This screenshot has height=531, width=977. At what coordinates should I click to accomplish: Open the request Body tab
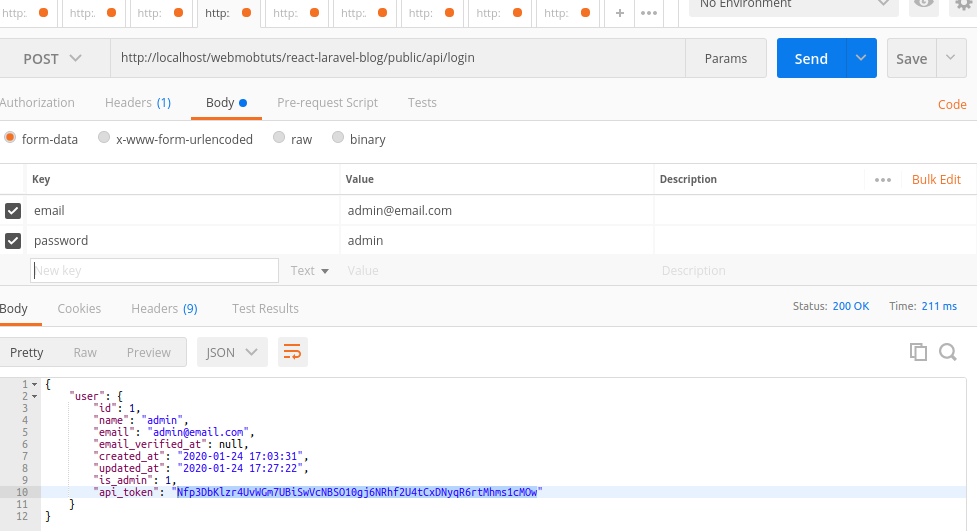point(226,103)
